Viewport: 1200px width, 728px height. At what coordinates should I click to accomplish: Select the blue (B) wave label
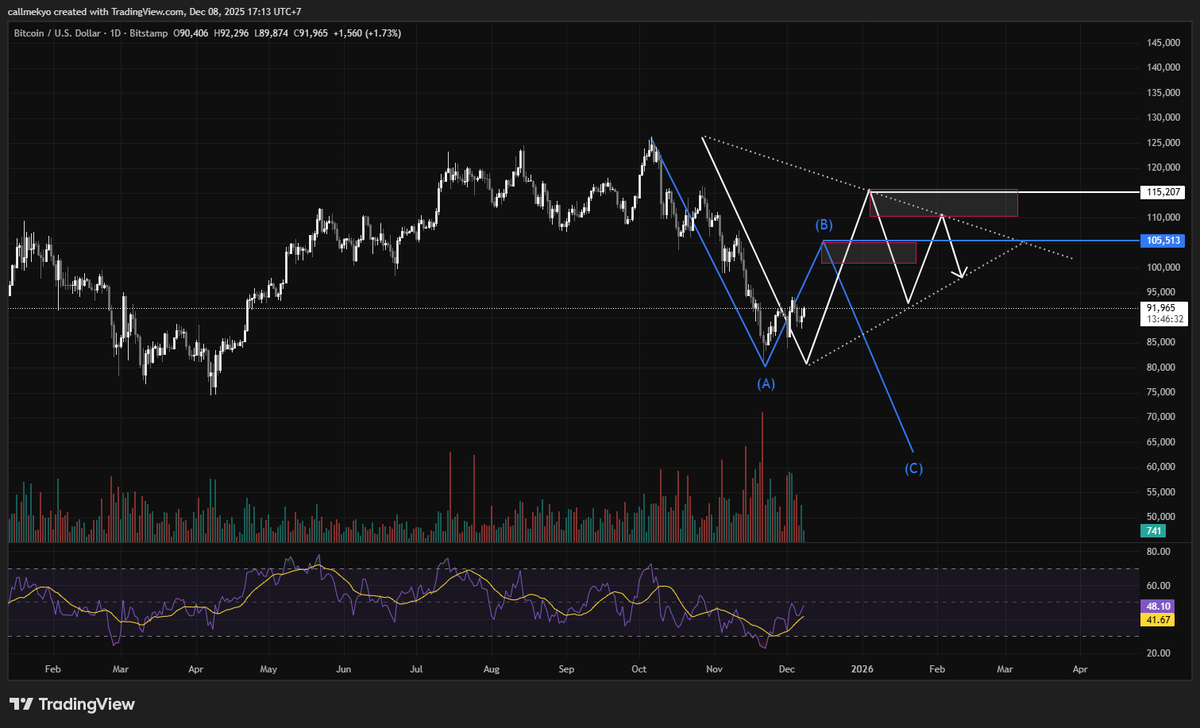pos(824,225)
